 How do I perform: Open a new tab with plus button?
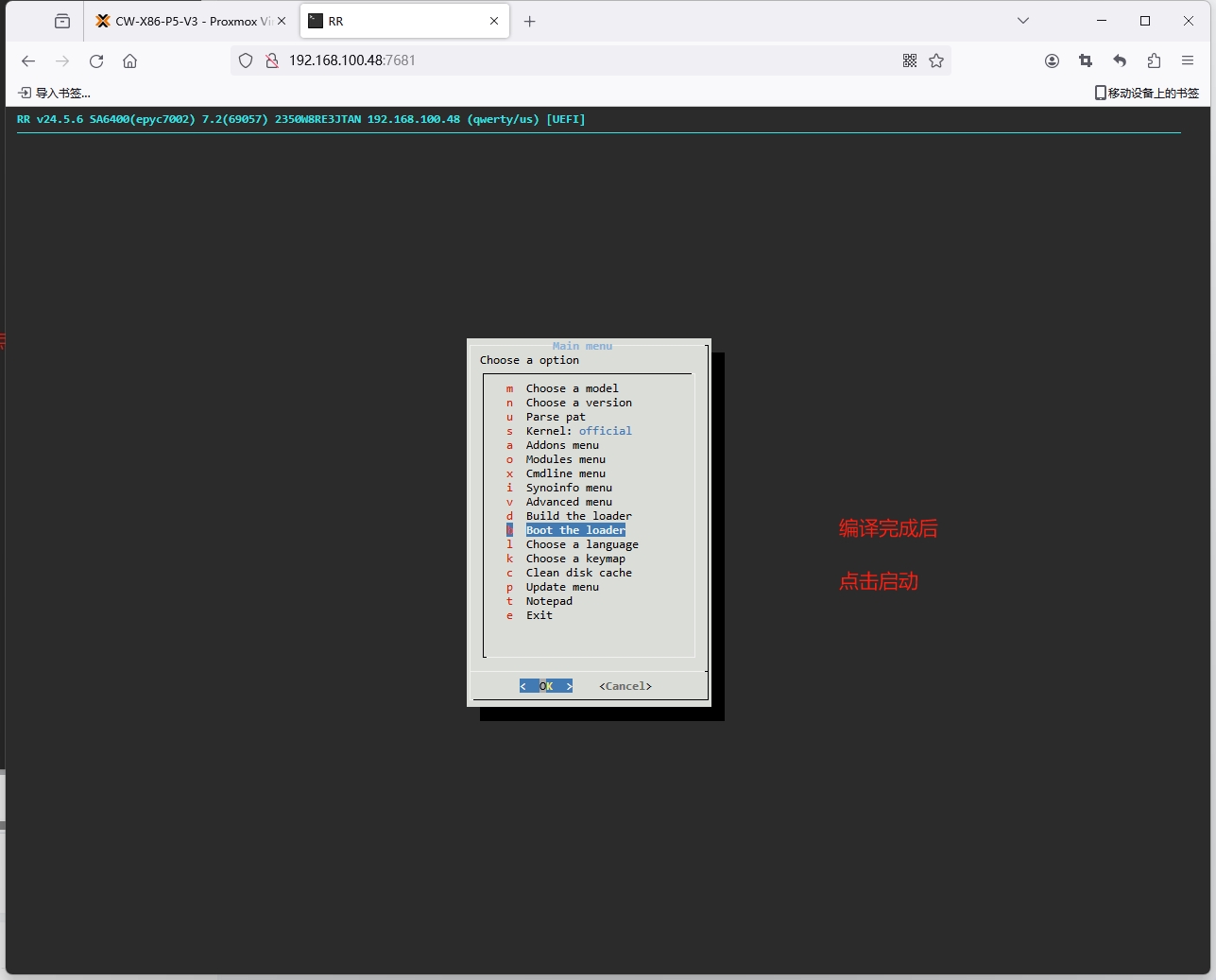(530, 21)
